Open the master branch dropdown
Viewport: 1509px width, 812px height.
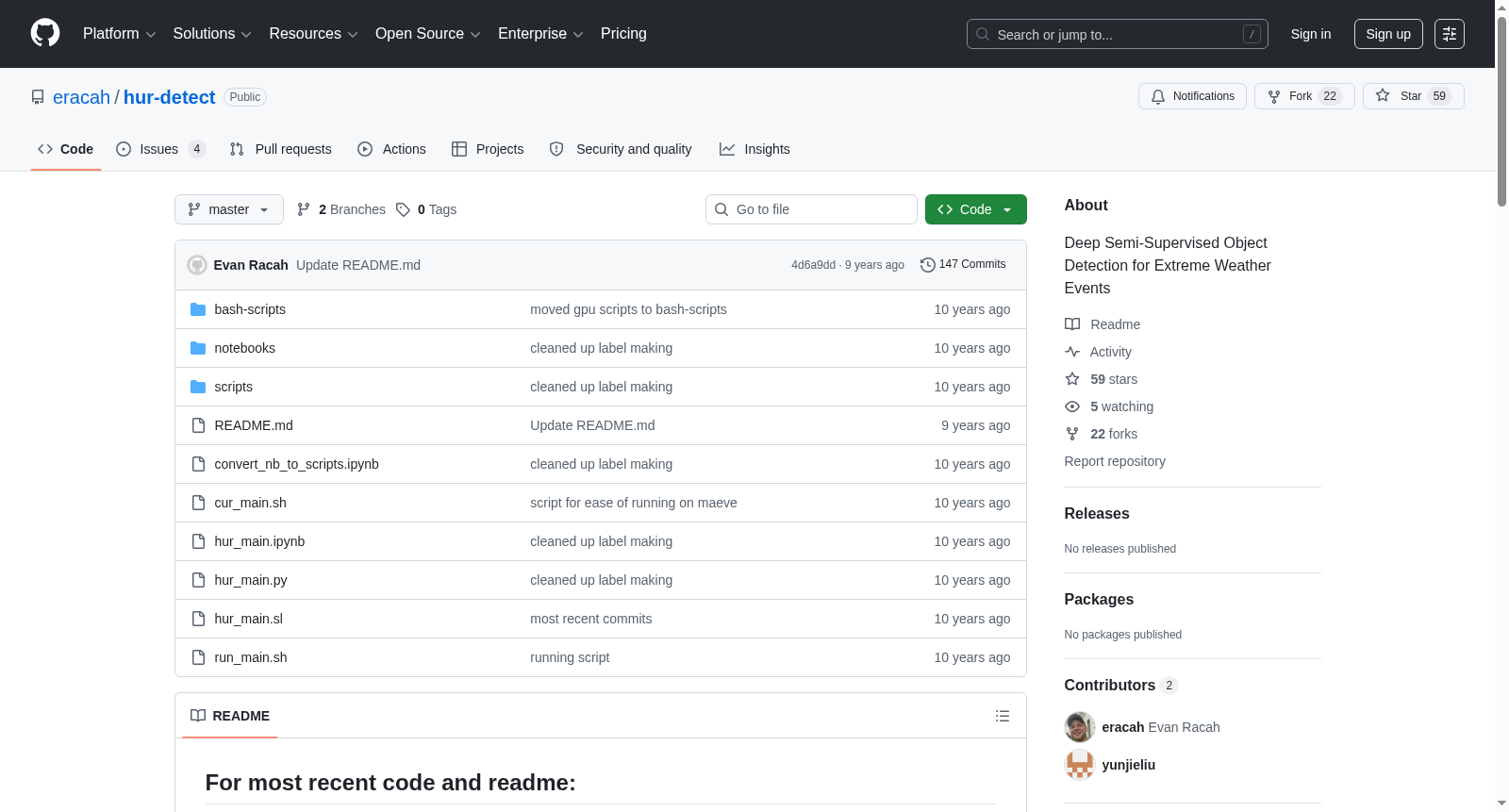(229, 209)
